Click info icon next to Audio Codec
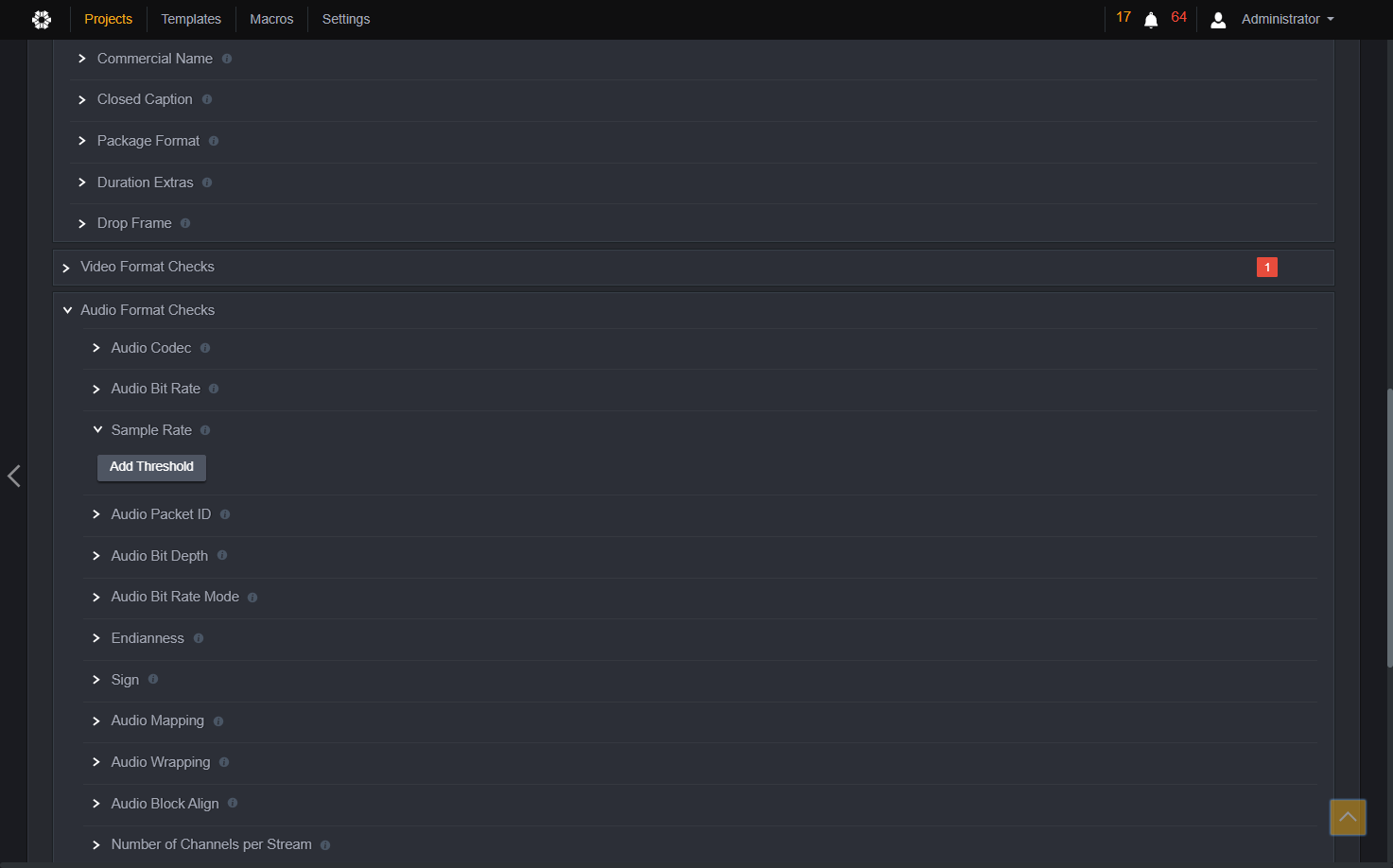This screenshot has width=1393, height=868. (205, 348)
